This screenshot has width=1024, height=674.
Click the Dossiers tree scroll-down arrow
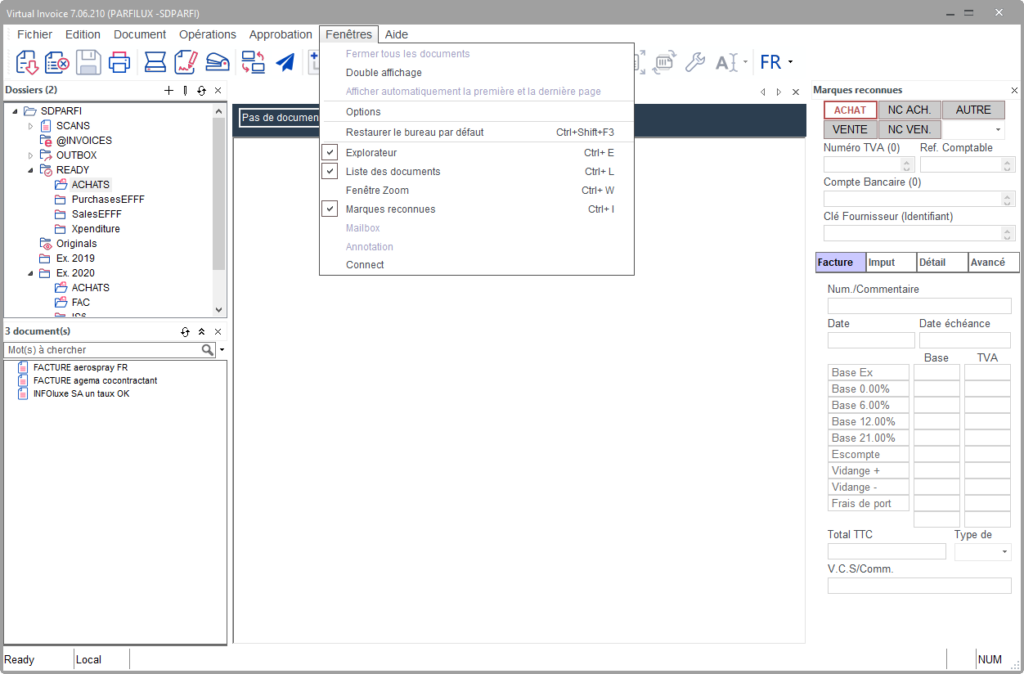(219, 310)
